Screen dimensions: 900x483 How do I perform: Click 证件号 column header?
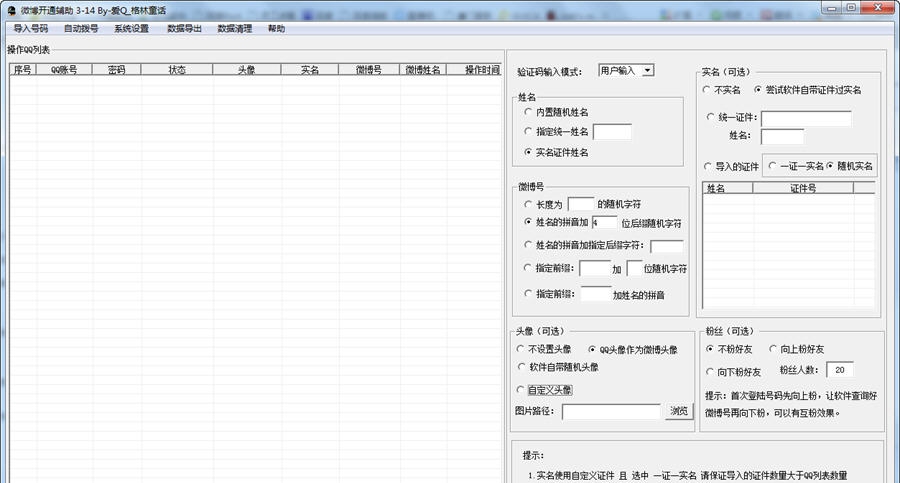803,188
